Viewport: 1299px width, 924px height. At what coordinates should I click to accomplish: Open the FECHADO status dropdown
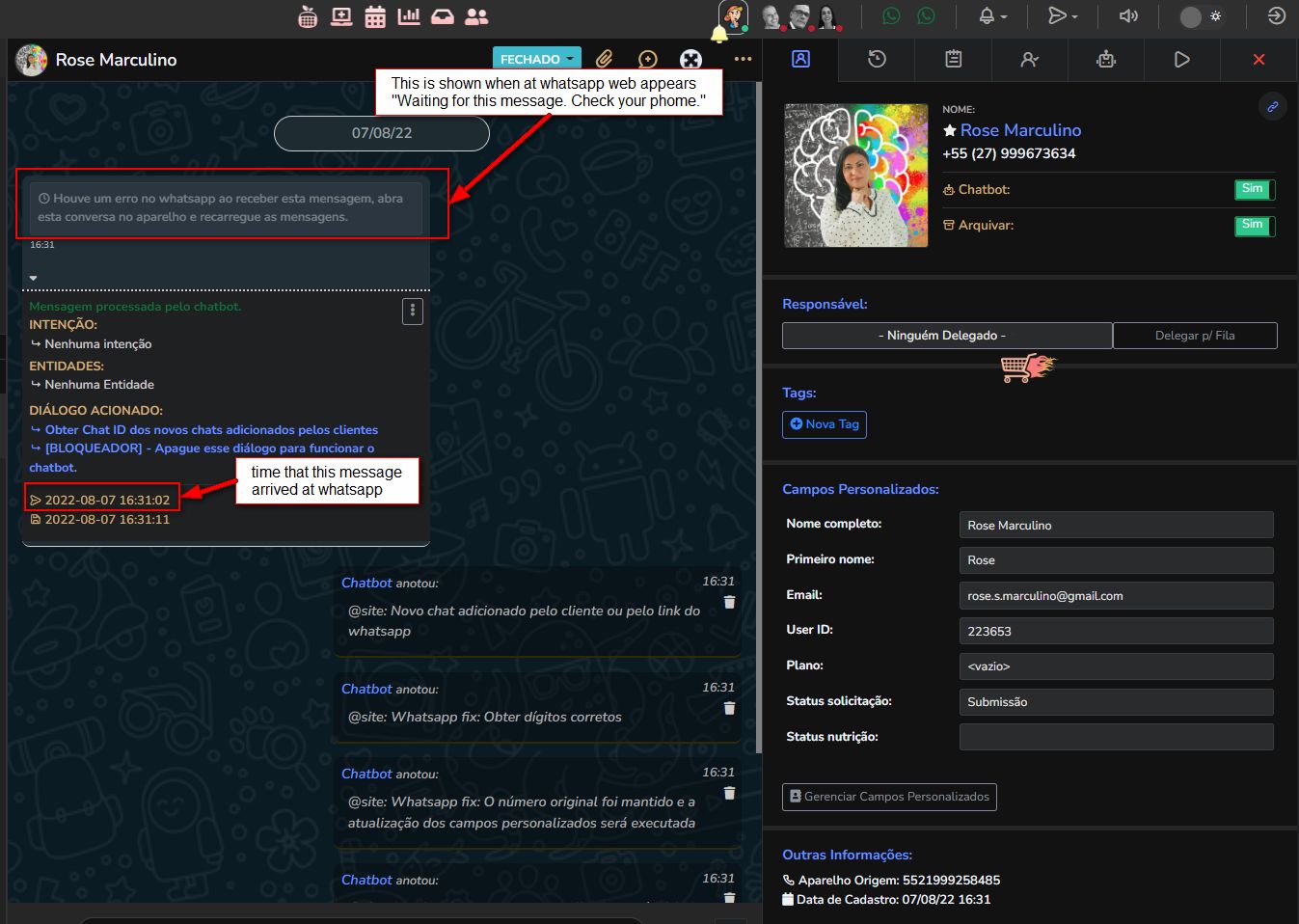pyautogui.click(x=536, y=59)
